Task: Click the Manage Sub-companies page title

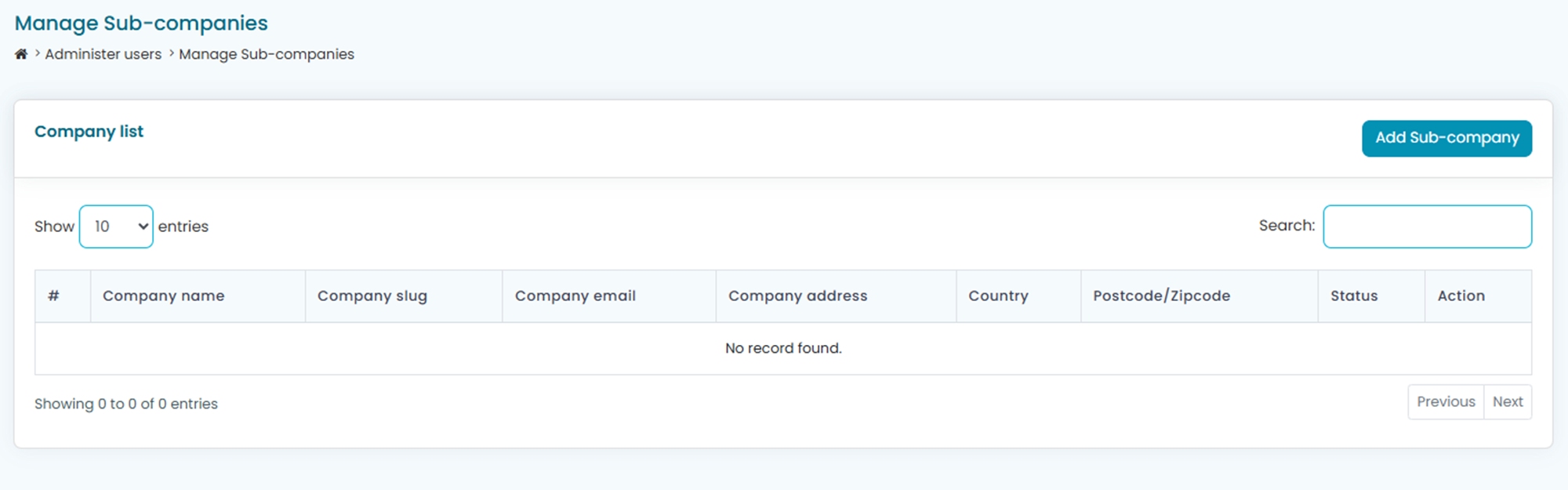Action: (141, 24)
